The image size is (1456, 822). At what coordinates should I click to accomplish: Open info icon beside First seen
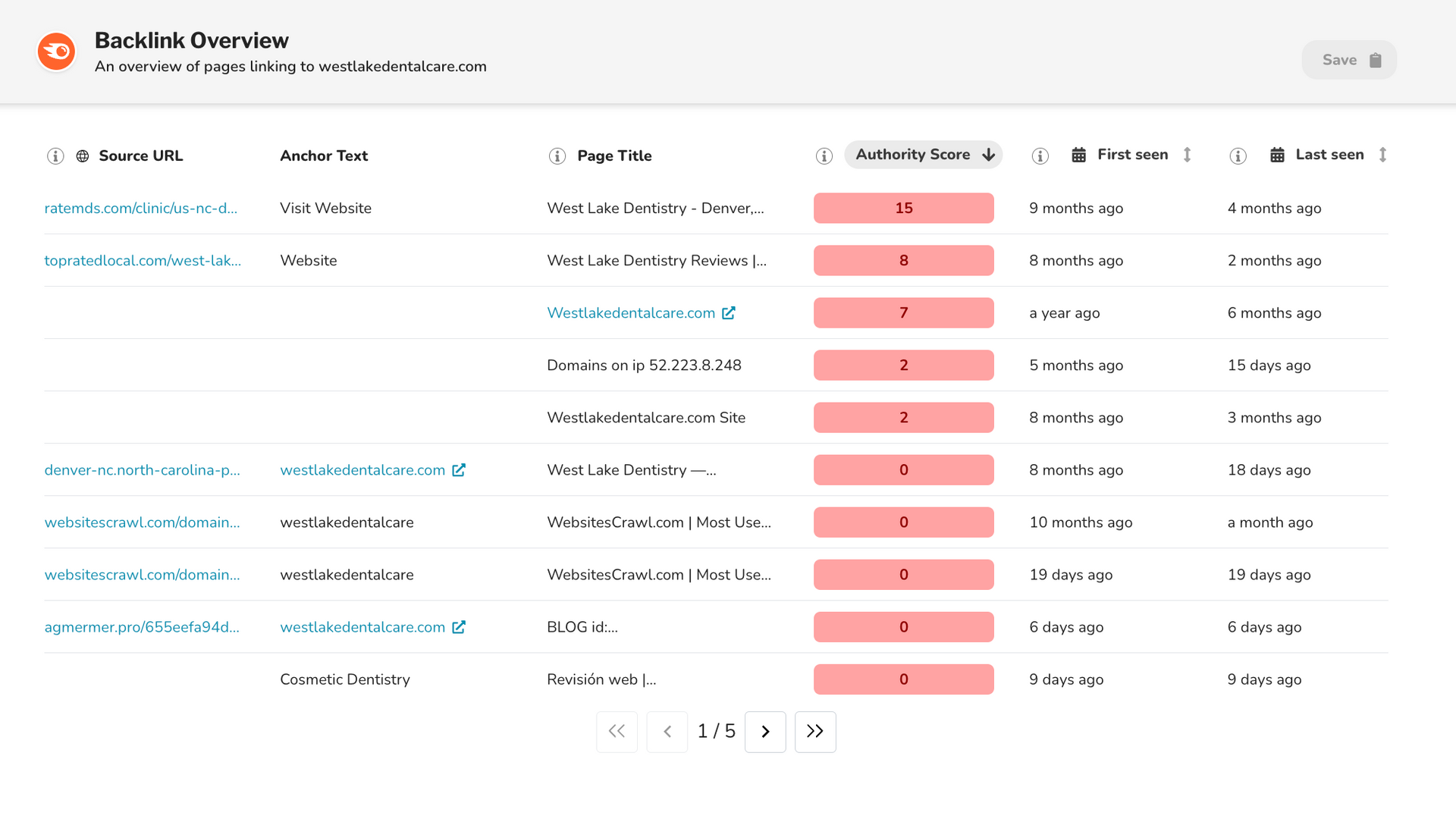coord(1040,156)
